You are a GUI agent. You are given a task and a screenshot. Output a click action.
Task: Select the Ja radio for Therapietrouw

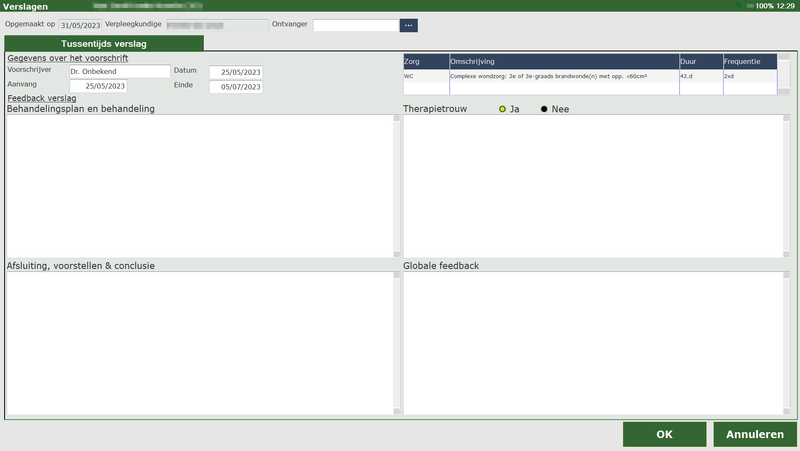pos(502,109)
